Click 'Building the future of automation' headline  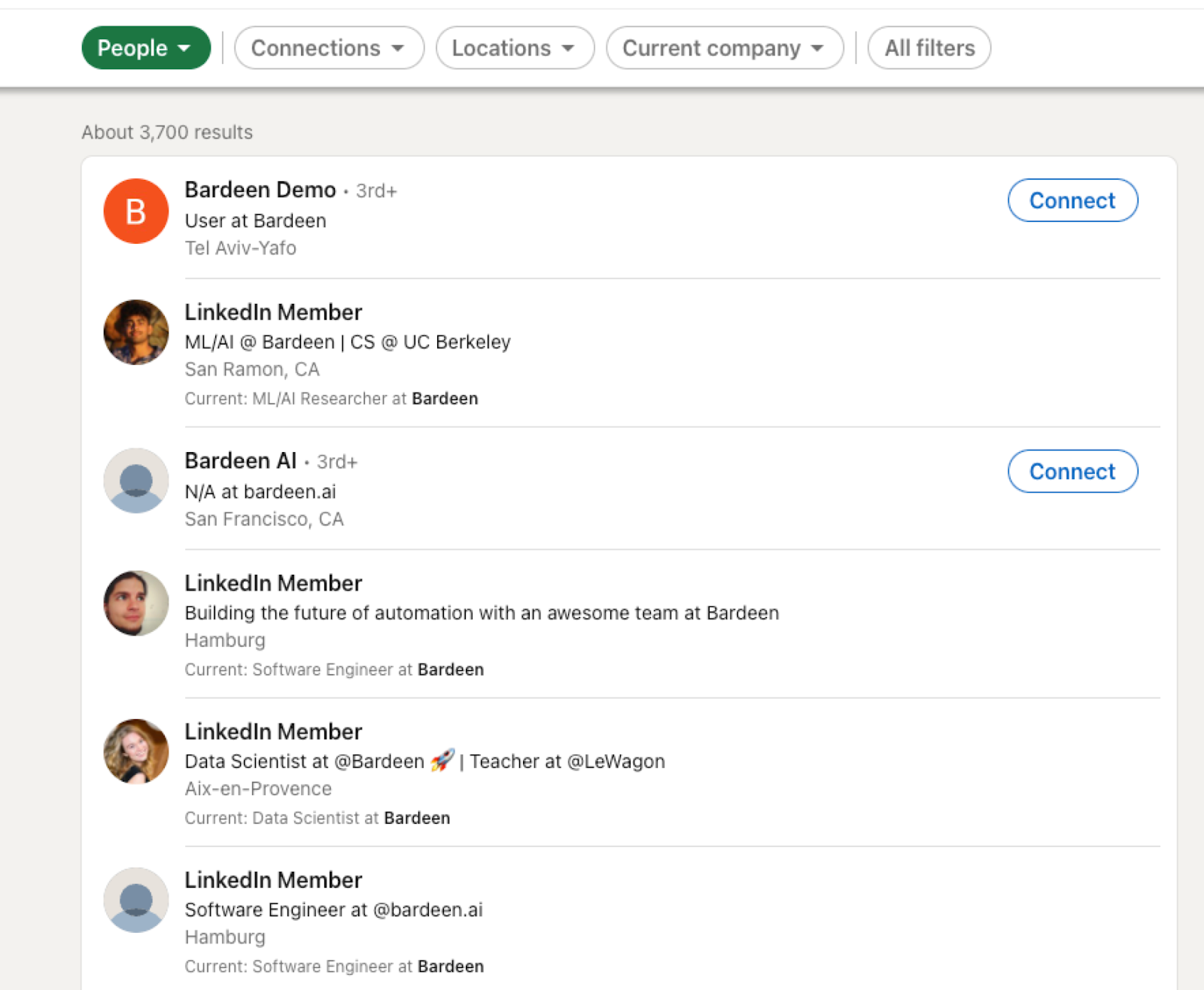[482, 613]
